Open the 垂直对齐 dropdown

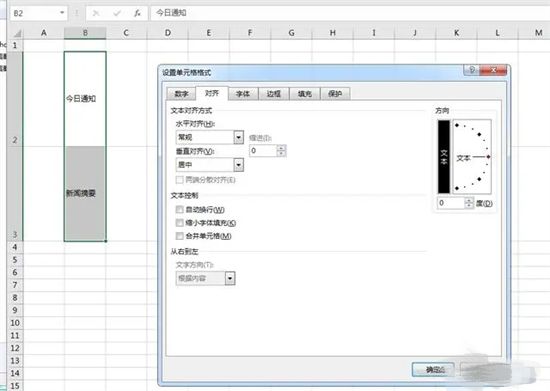pos(239,164)
